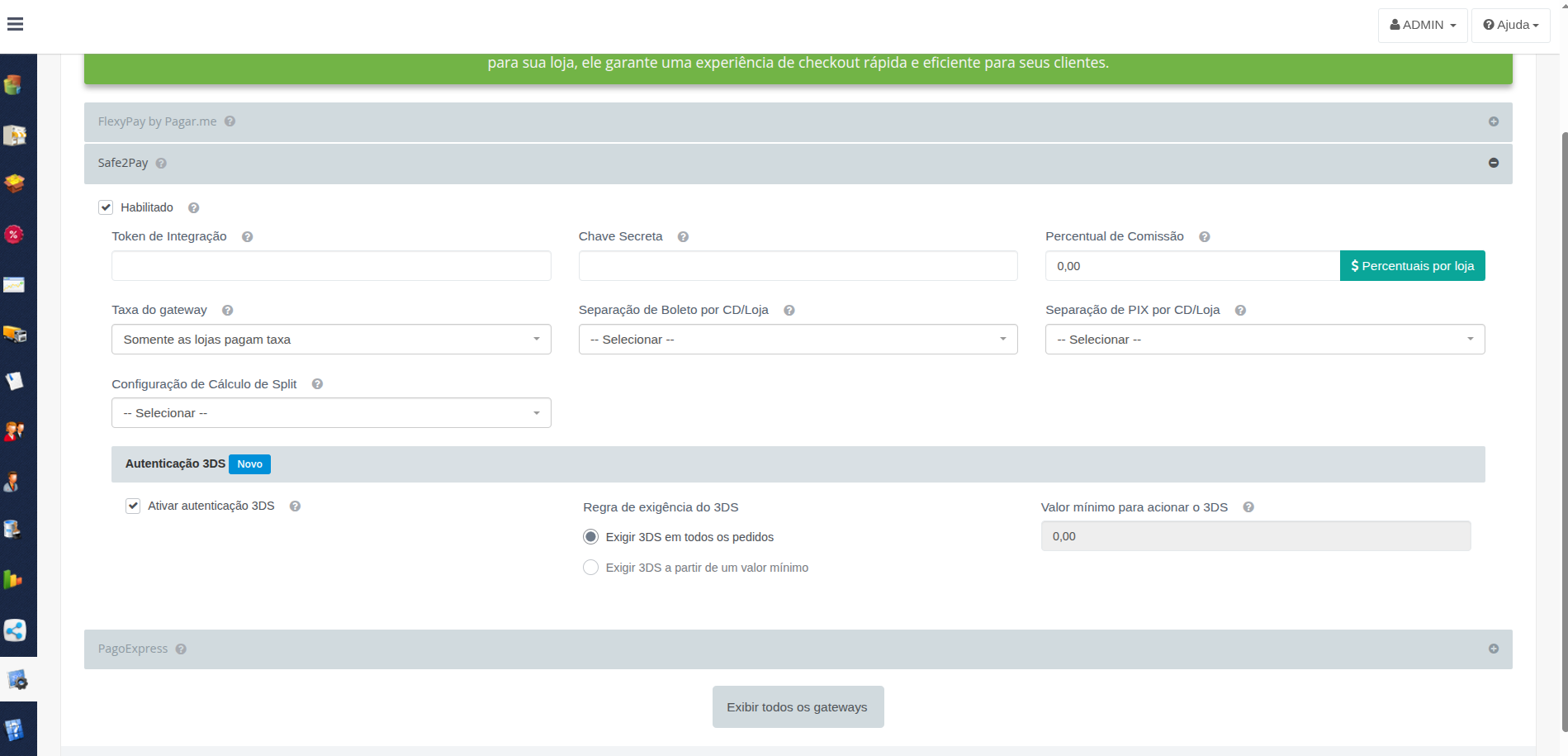Expand the FlexyPay by Pagar.me section
The height and width of the screenshot is (756, 1568).
[1493, 121]
